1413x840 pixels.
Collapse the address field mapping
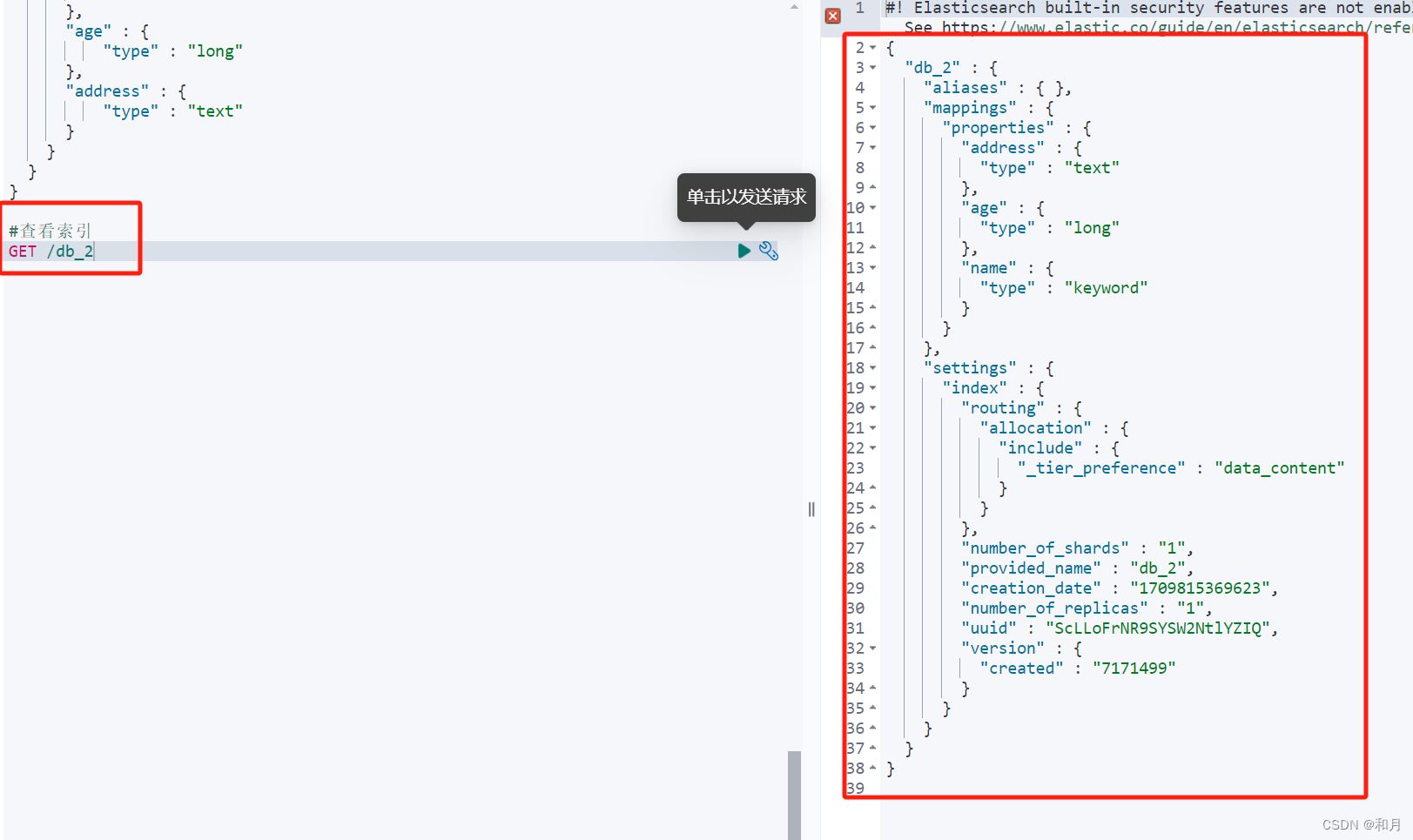[x=871, y=147]
